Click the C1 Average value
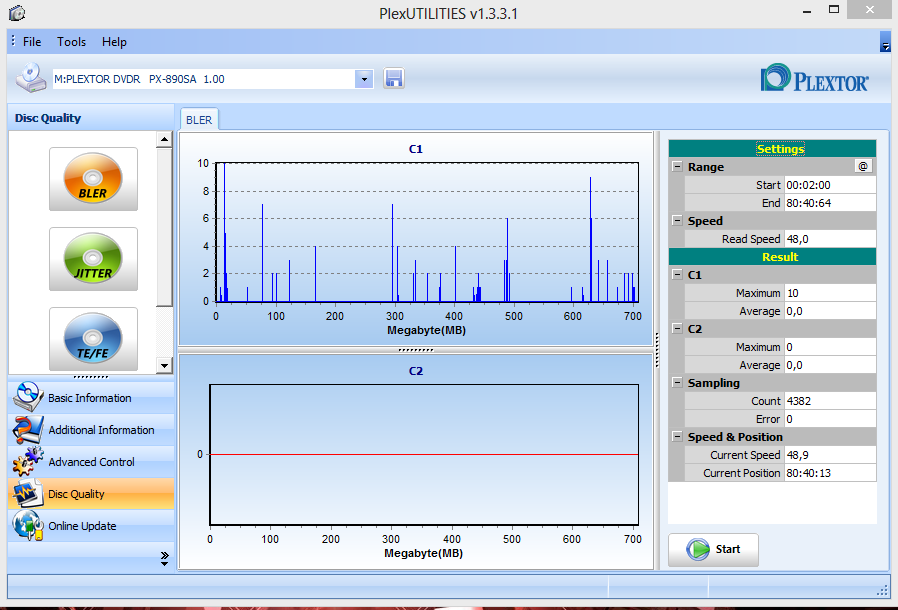The height and width of the screenshot is (610, 898). [x=830, y=311]
